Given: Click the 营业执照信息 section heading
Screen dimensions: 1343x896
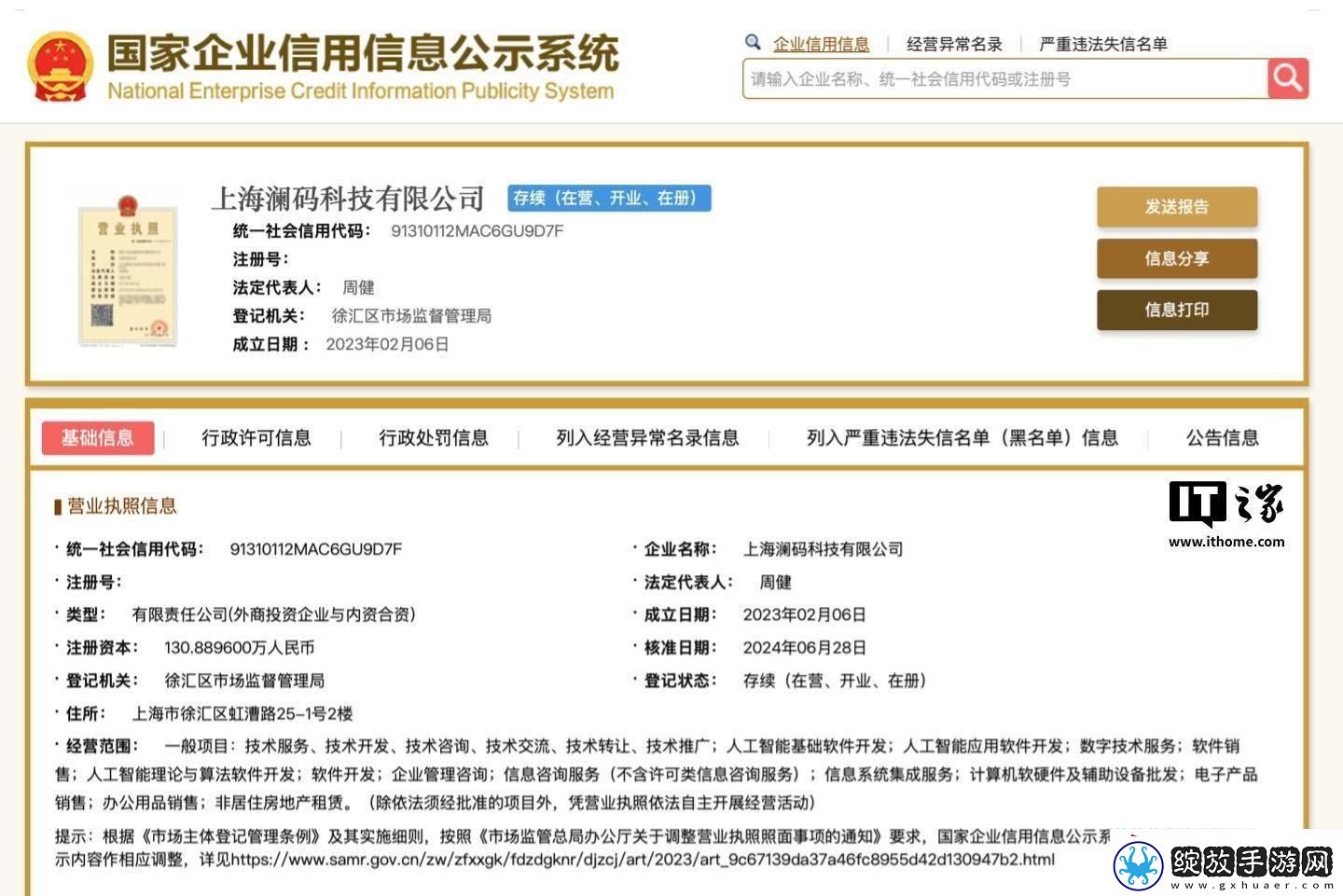Looking at the screenshot, I should [121, 506].
